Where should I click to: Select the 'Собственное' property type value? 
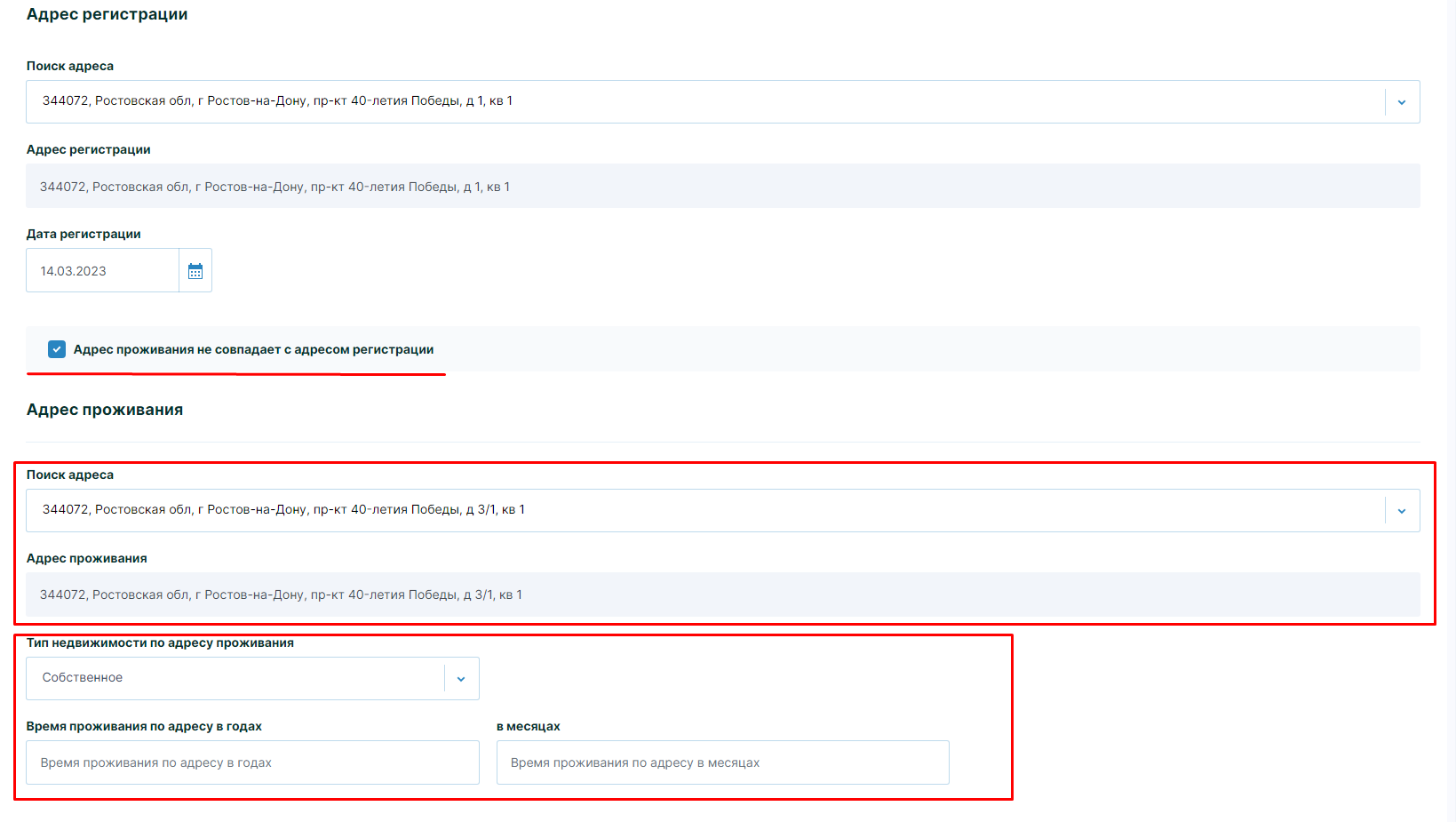83,678
